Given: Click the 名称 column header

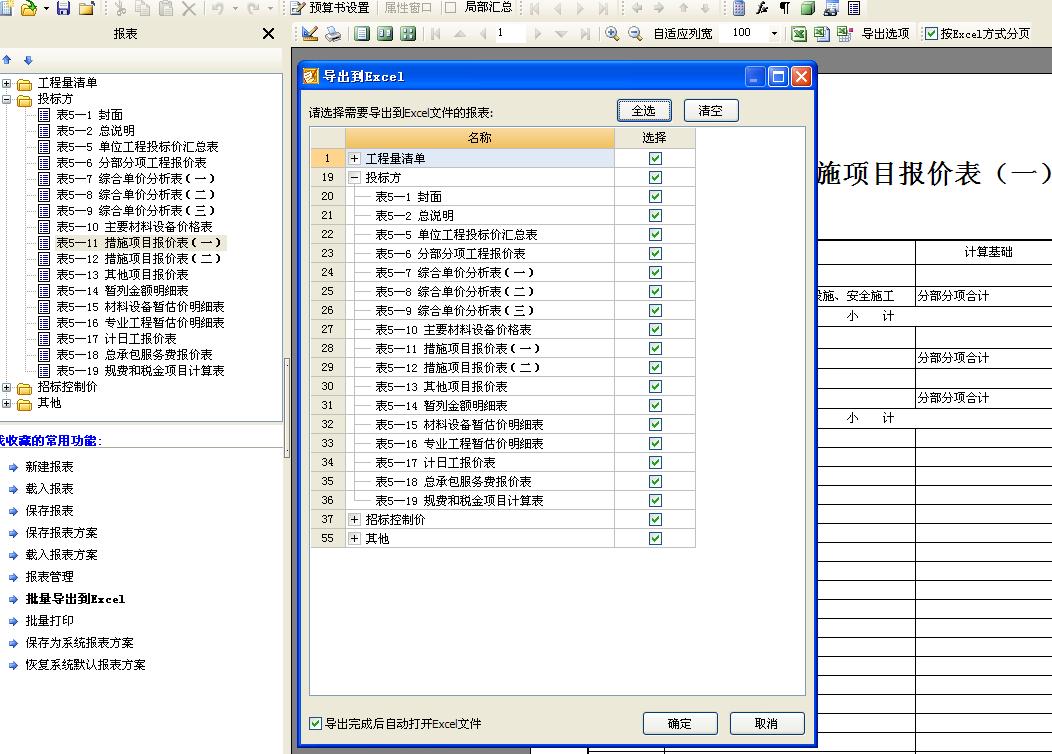Looking at the screenshot, I should 480,138.
